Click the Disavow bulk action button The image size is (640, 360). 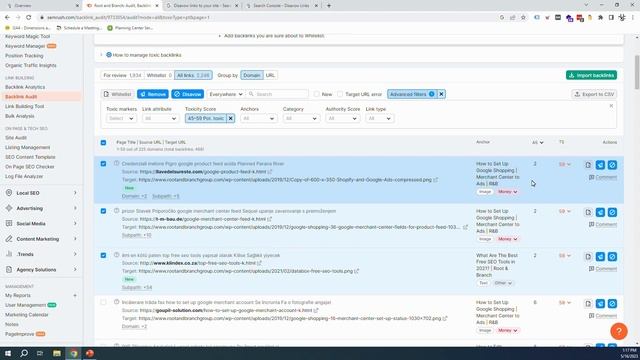pyautogui.click(x=188, y=94)
